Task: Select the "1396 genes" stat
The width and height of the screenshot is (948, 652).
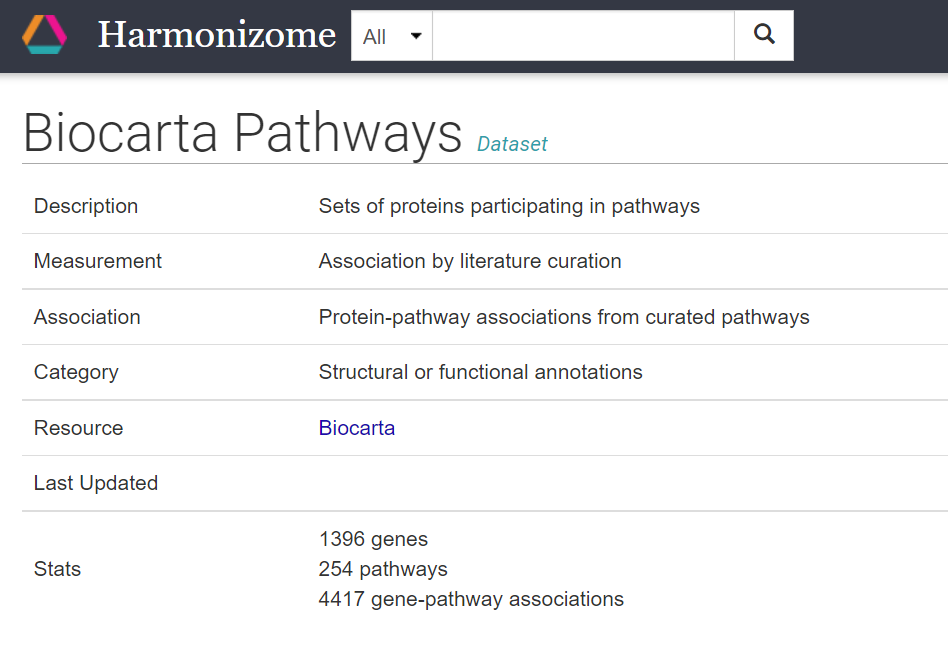Action: click(373, 539)
